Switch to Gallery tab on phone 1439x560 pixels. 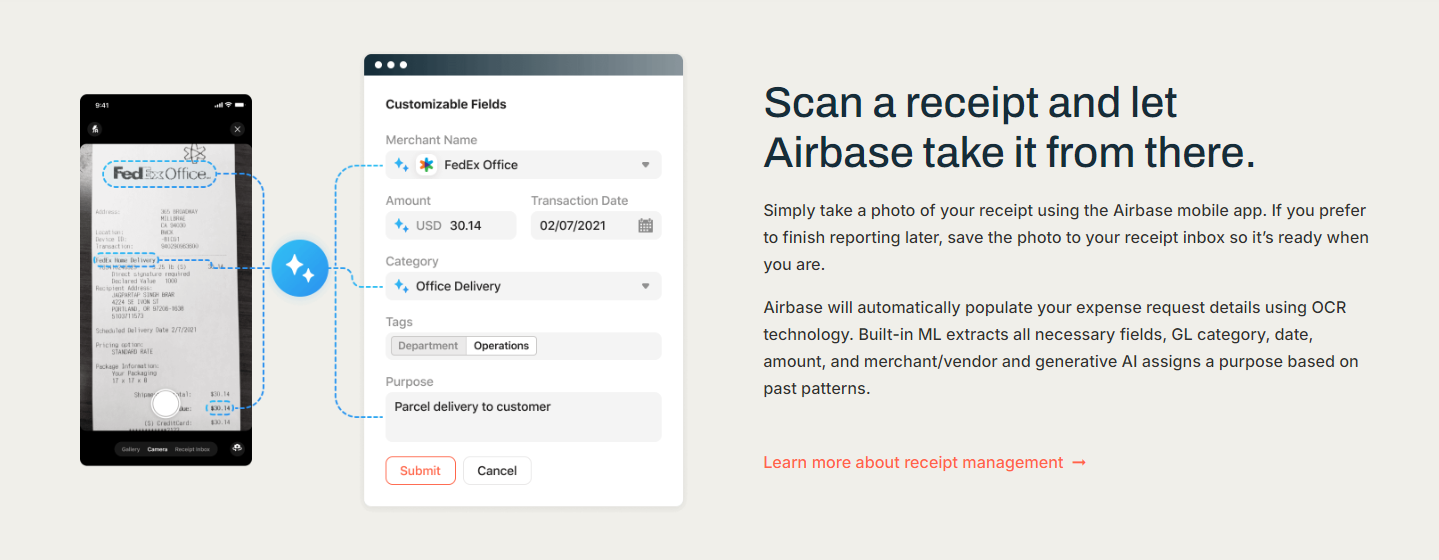131,450
